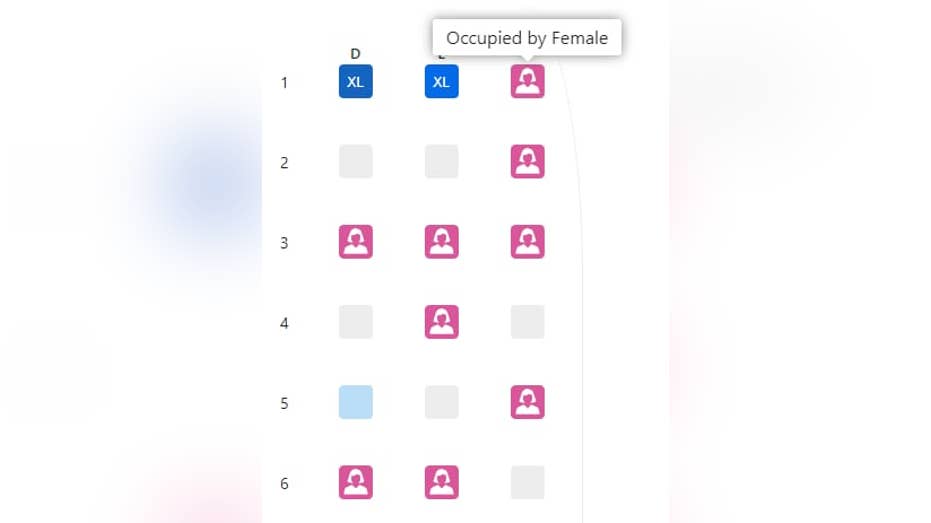
Task: Click female-occupied seat in row 3 column D
Action: (356, 242)
